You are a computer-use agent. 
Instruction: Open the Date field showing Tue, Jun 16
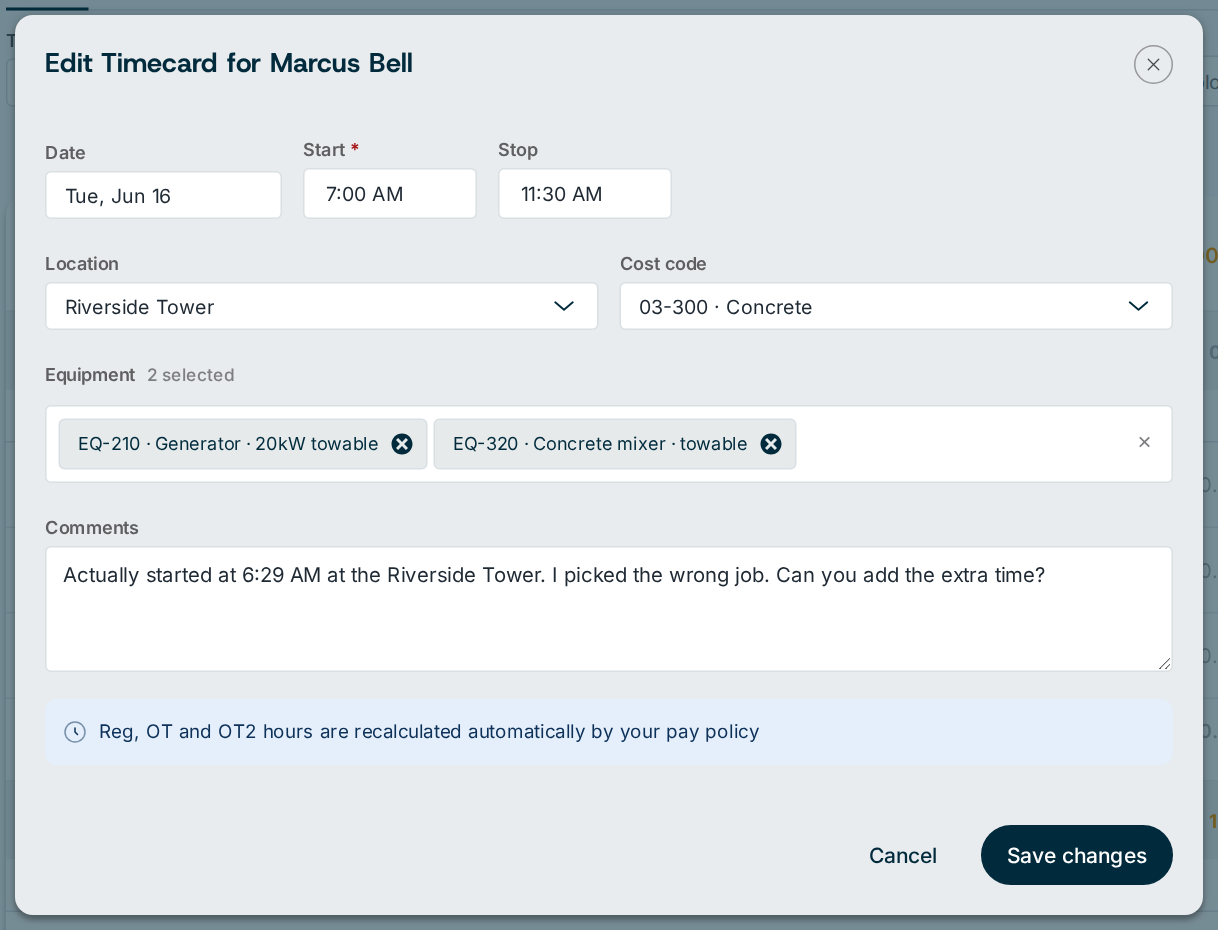coord(163,195)
